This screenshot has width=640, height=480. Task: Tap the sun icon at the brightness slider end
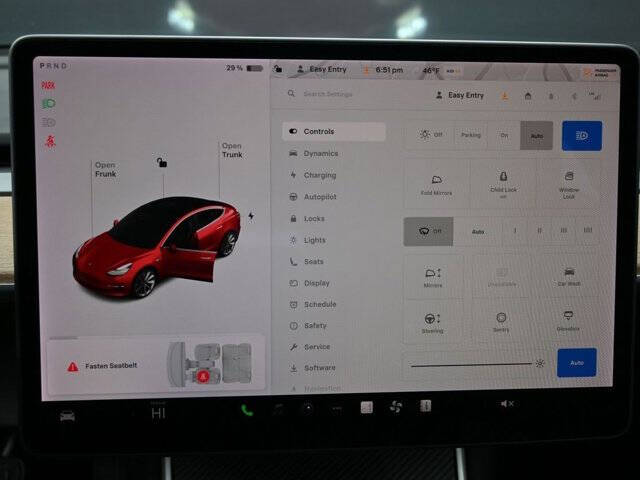[540, 363]
